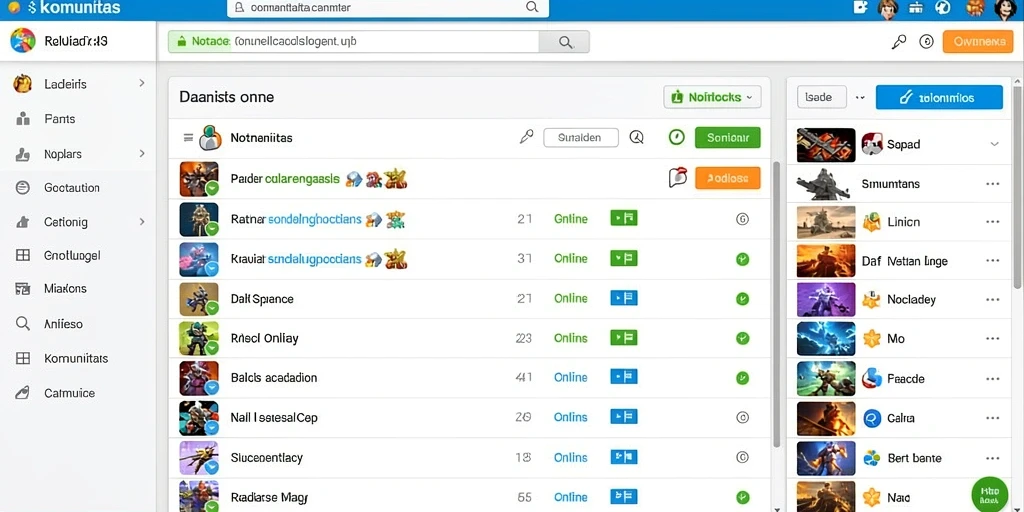1024x512 pixels.
Task: Click the Sunaiden input field
Action: coord(581,137)
